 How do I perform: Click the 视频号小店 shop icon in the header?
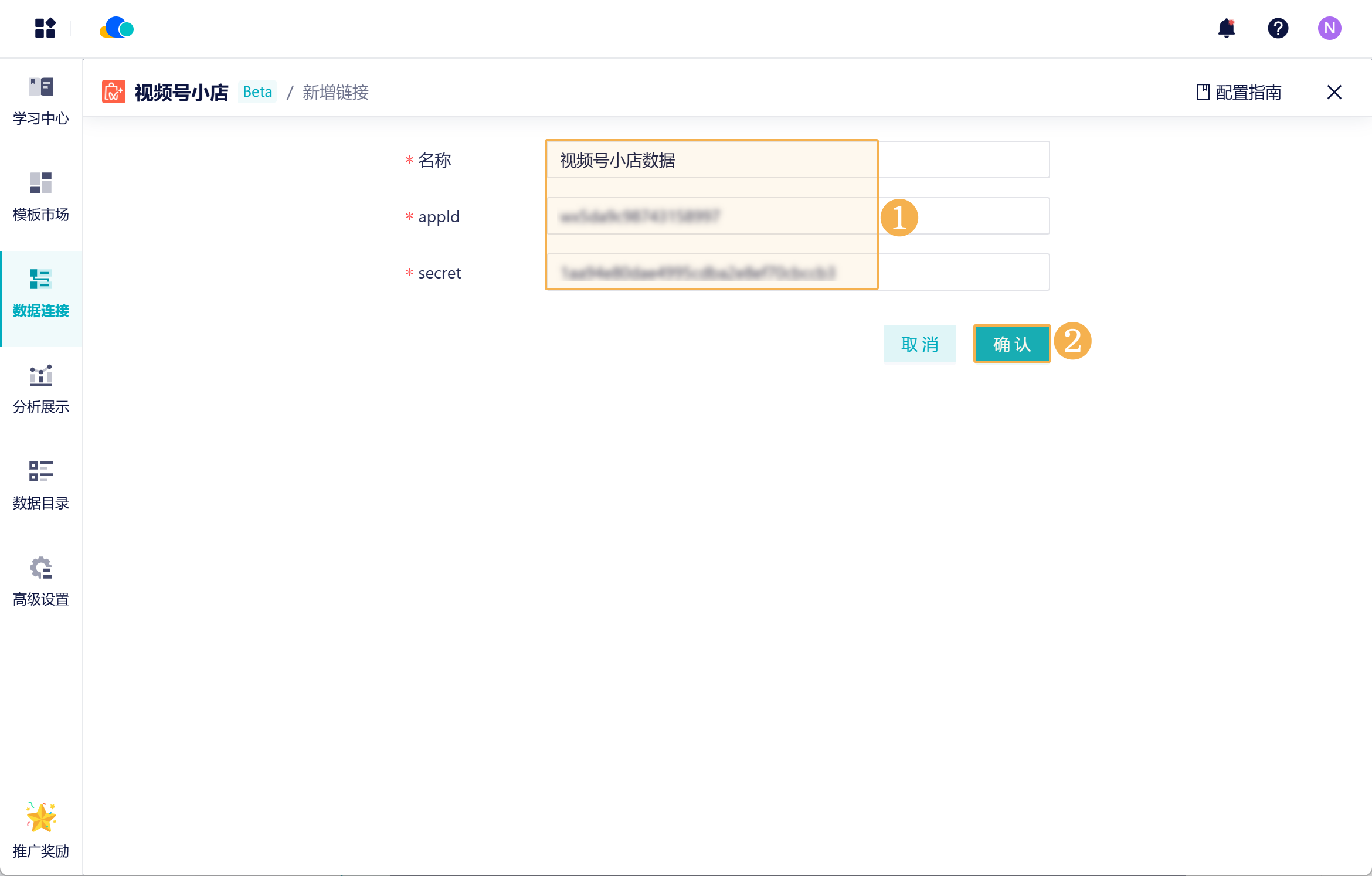pyautogui.click(x=114, y=91)
